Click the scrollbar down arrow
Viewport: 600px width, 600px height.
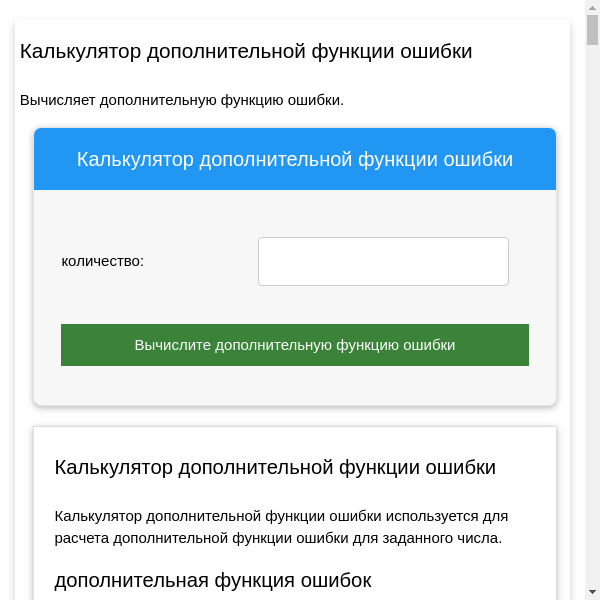(592, 592)
